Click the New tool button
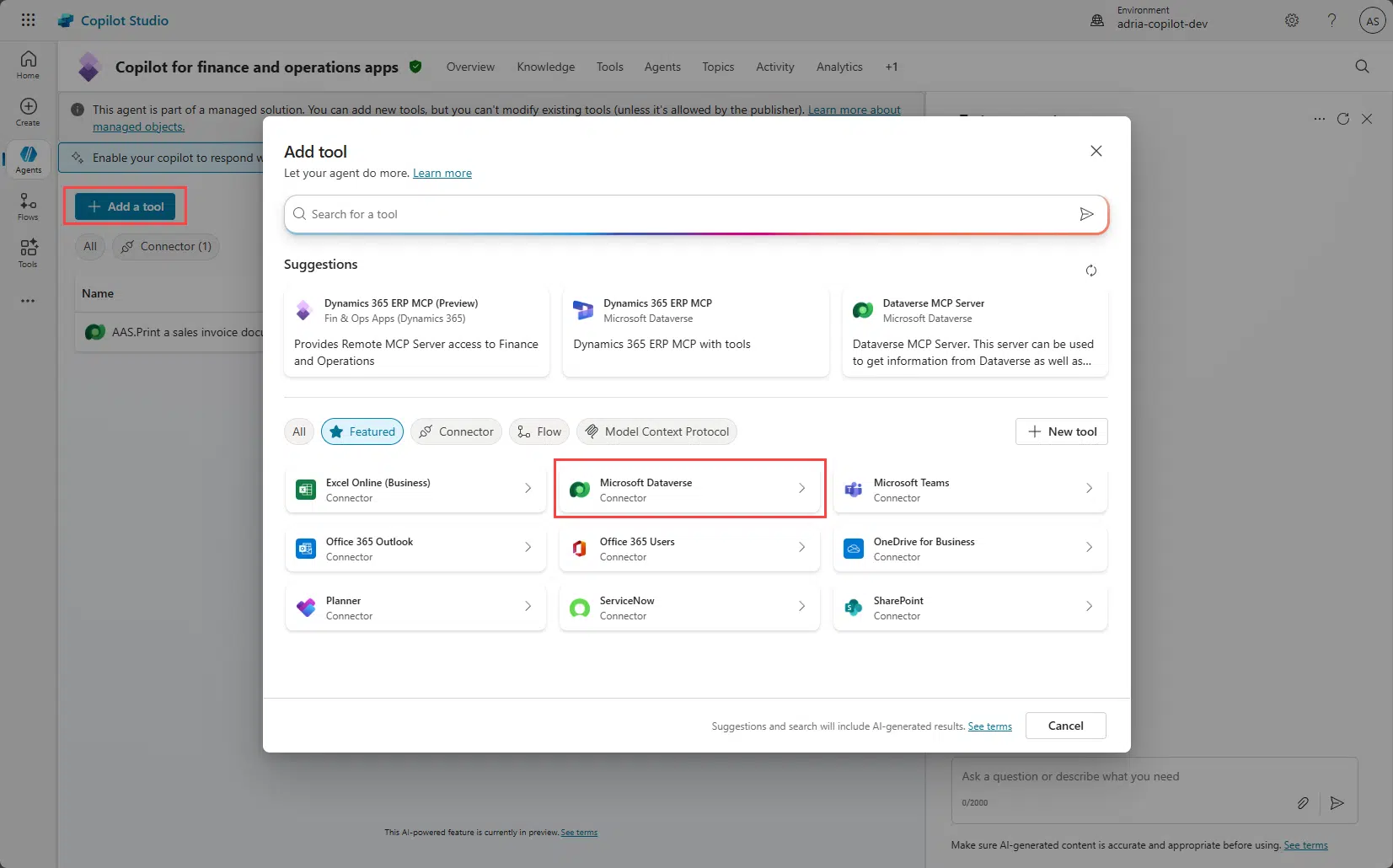Viewport: 1393px width, 868px height. 1060,431
